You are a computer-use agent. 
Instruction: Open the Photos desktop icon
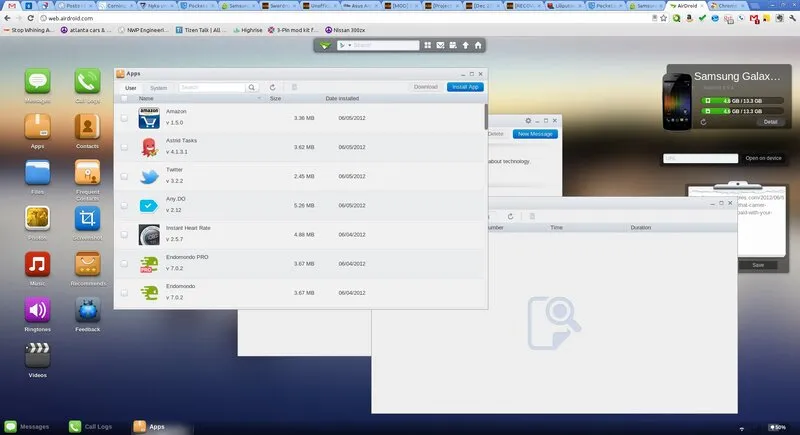[x=38, y=218]
